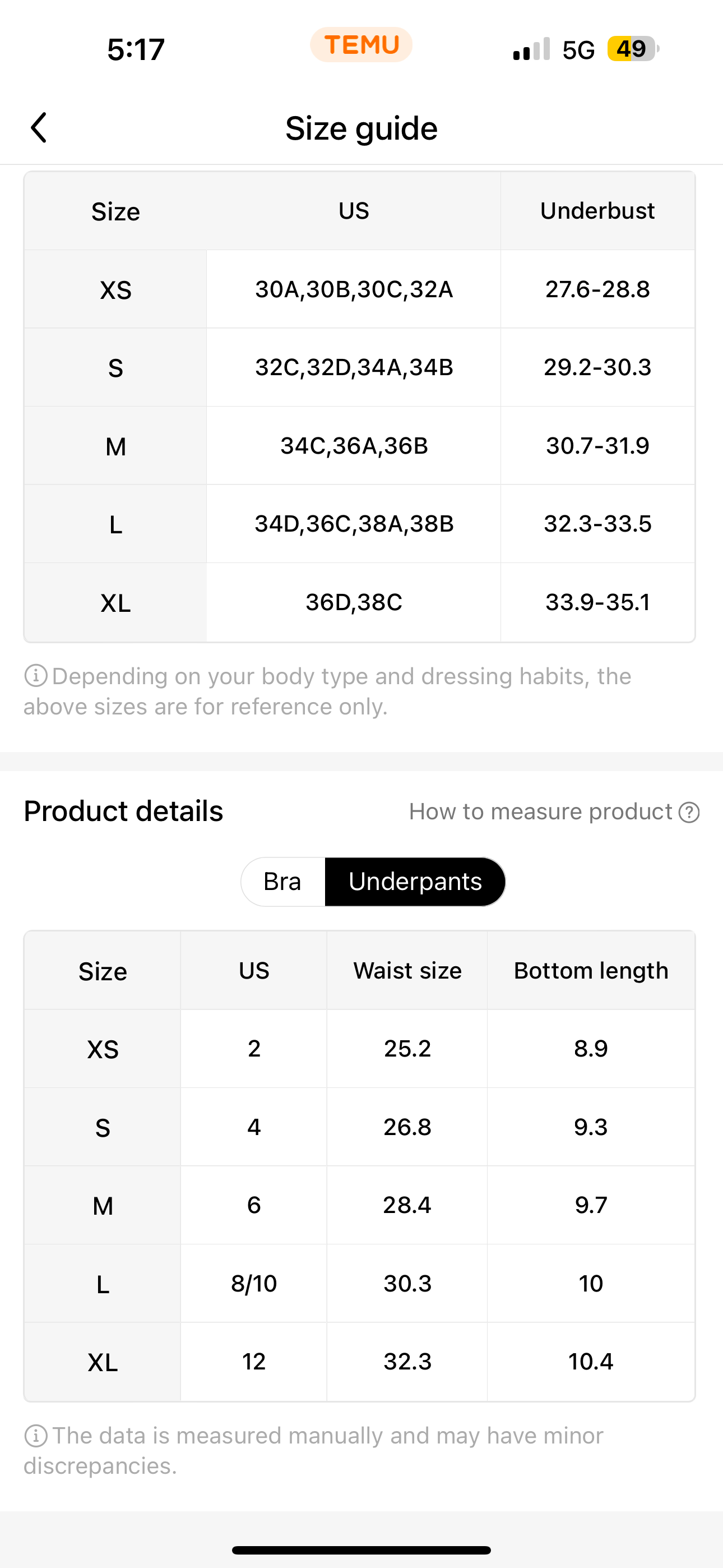This screenshot has height=1568, width=723.
Task: Tap the 28.4 waist size value
Action: tap(407, 1205)
